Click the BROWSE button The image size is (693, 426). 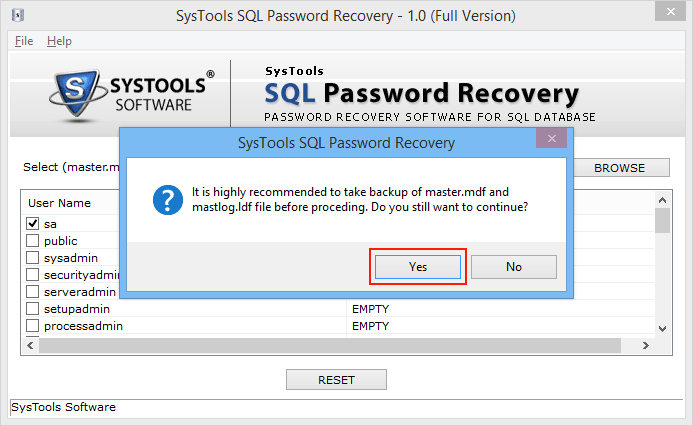619,168
